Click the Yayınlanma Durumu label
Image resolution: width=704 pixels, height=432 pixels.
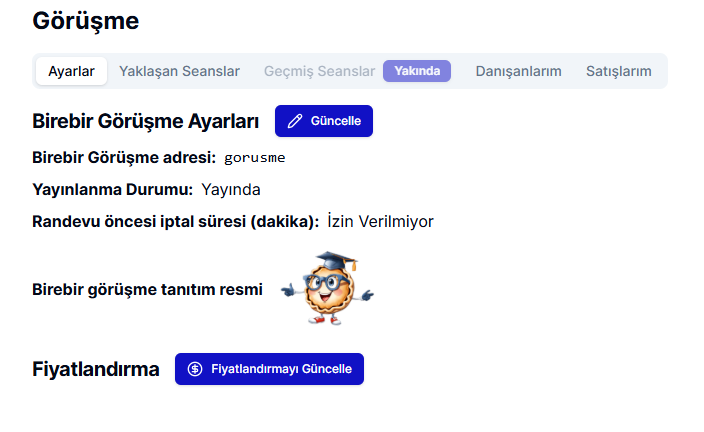pyautogui.click(x=112, y=189)
